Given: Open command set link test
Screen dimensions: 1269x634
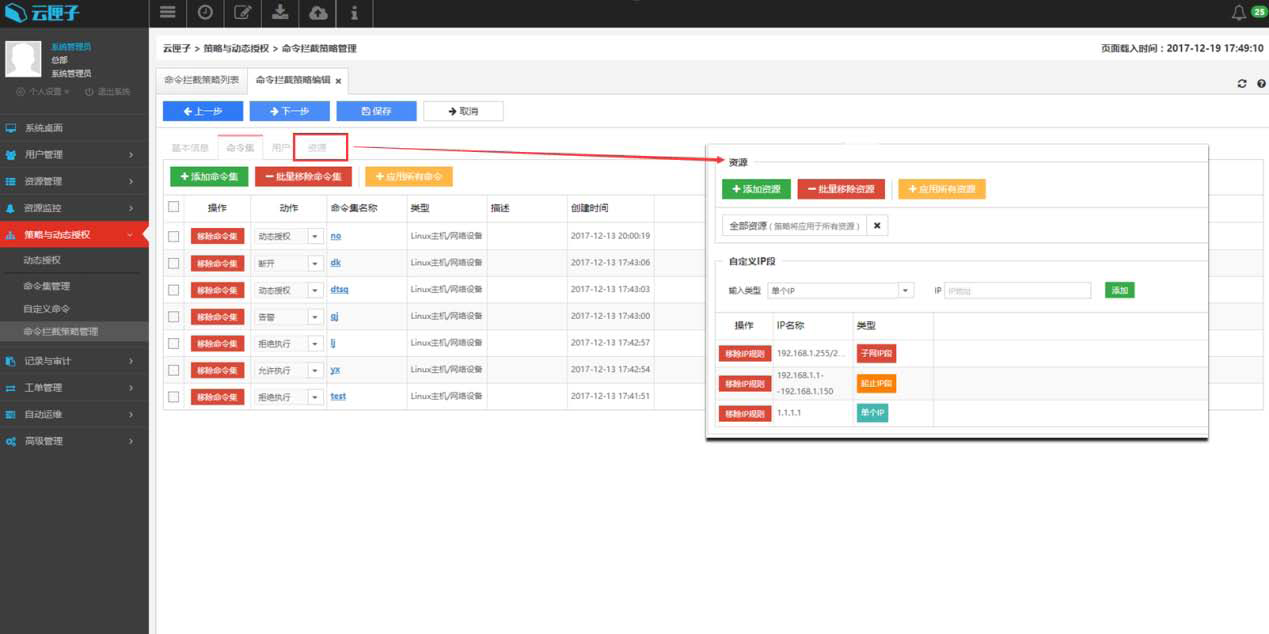Looking at the screenshot, I should pos(338,396).
